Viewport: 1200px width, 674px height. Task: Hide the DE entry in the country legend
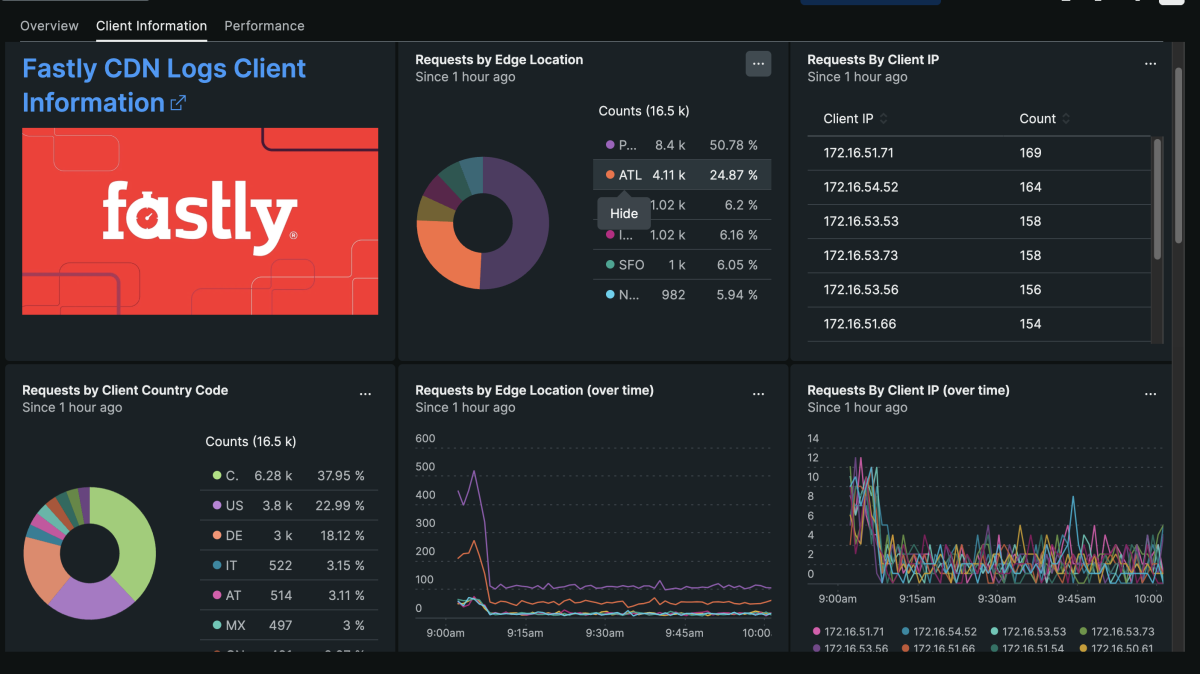click(x=234, y=536)
